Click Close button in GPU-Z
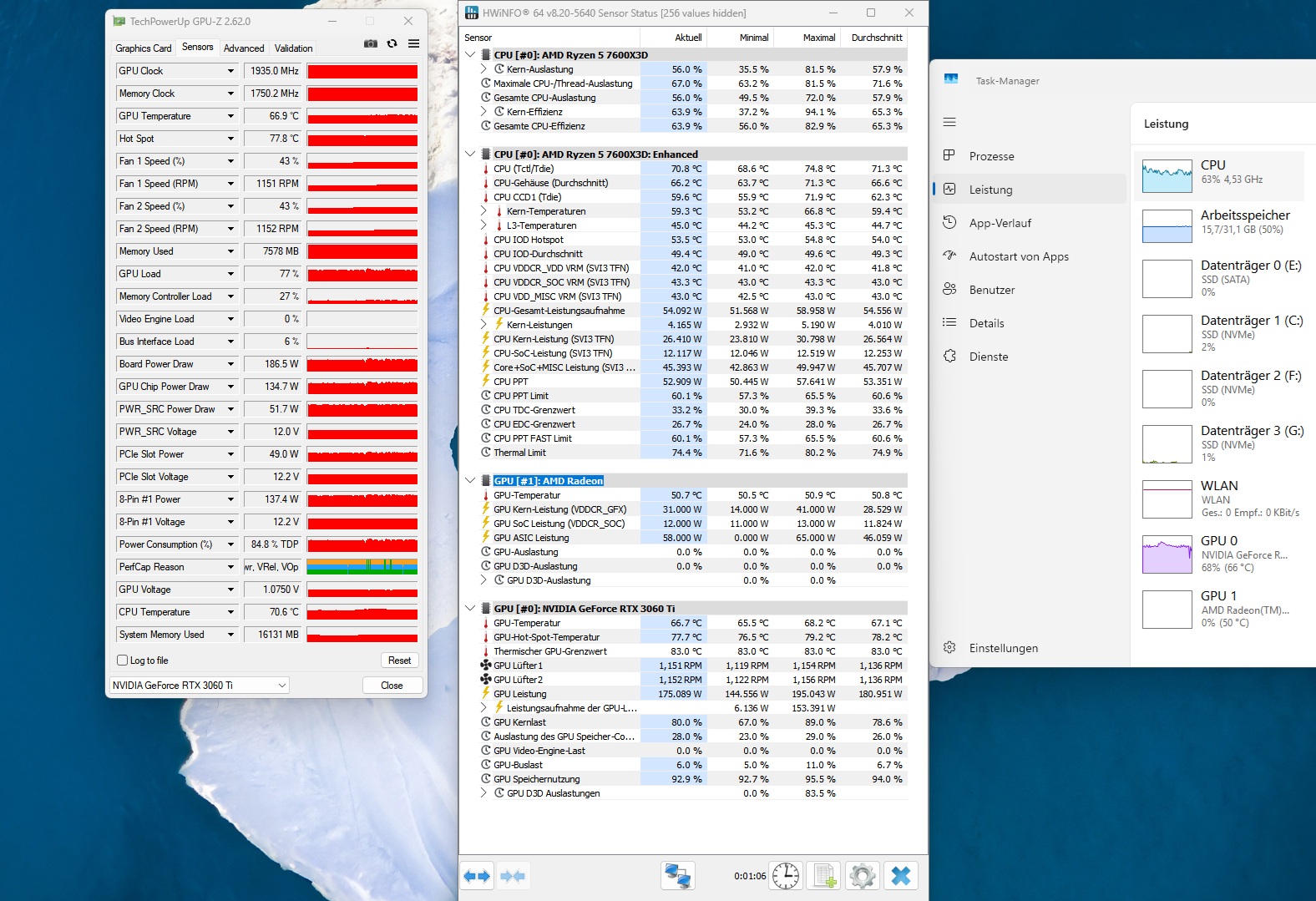1316x901 pixels. point(392,686)
